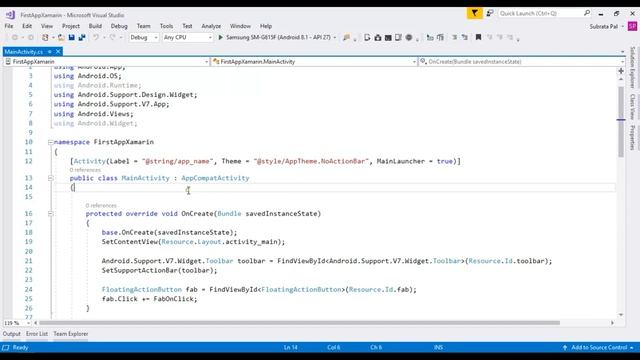Uncomment selected lines icon
This screenshot has width=640, height=360.
pyautogui.click(x=464, y=38)
